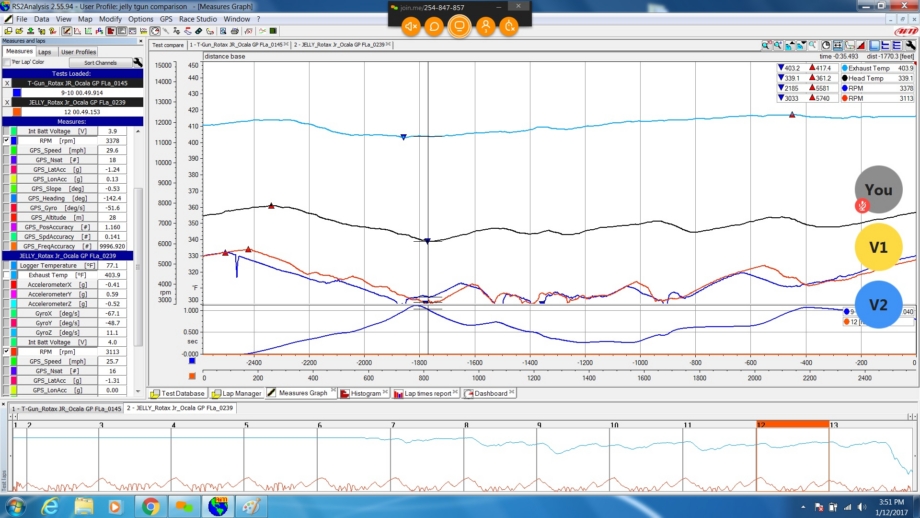Switch to the Laps tab
This screenshot has width=920, height=518.
click(45, 52)
